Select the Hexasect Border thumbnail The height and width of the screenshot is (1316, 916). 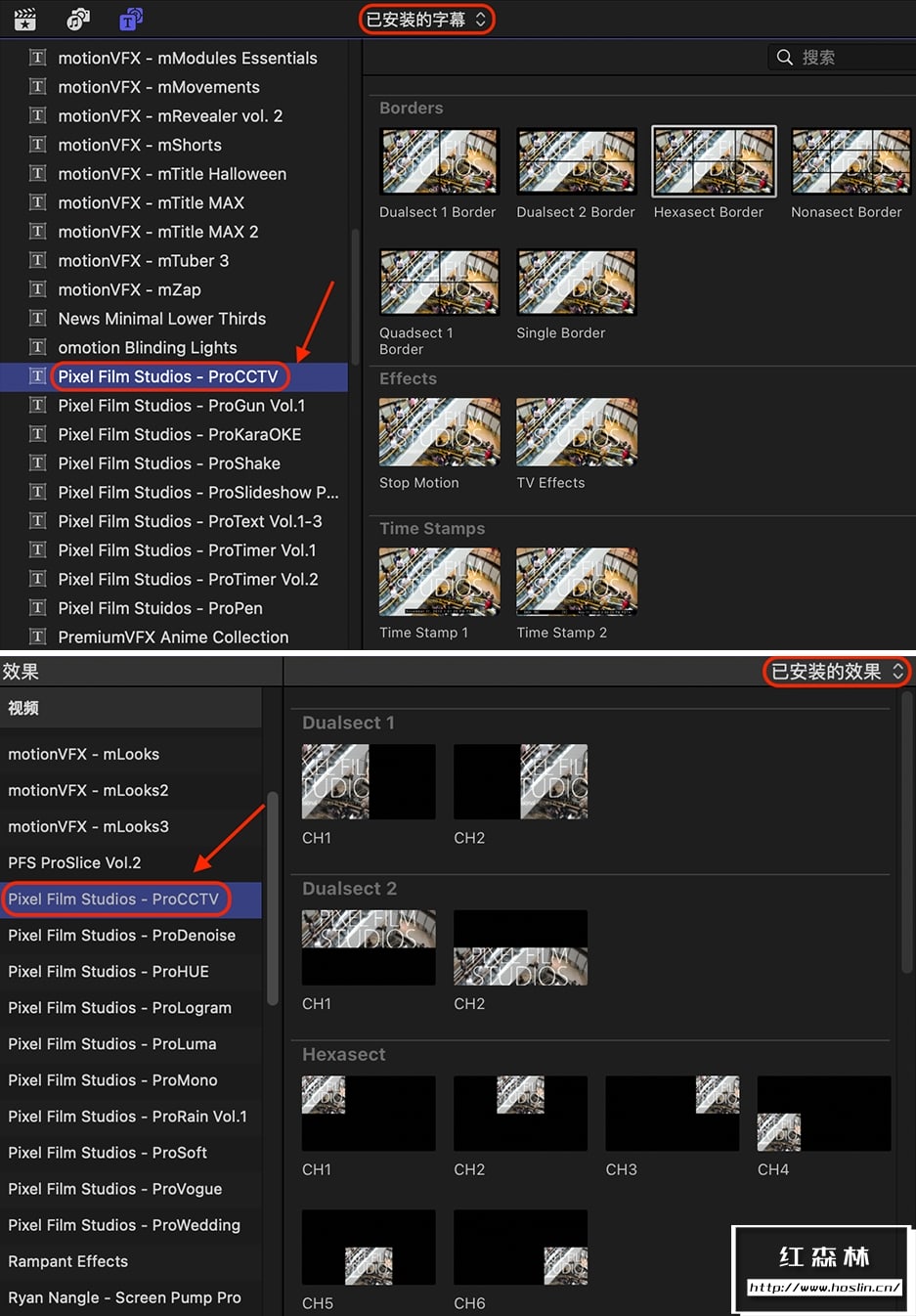tap(714, 161)
